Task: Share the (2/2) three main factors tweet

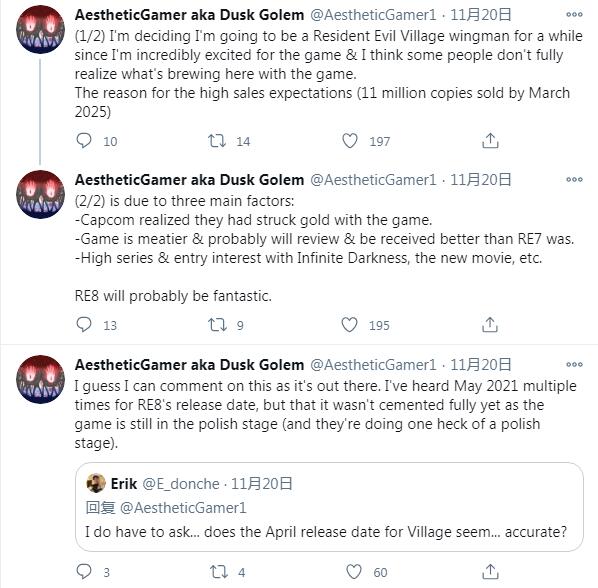Action: click(490, 325)
